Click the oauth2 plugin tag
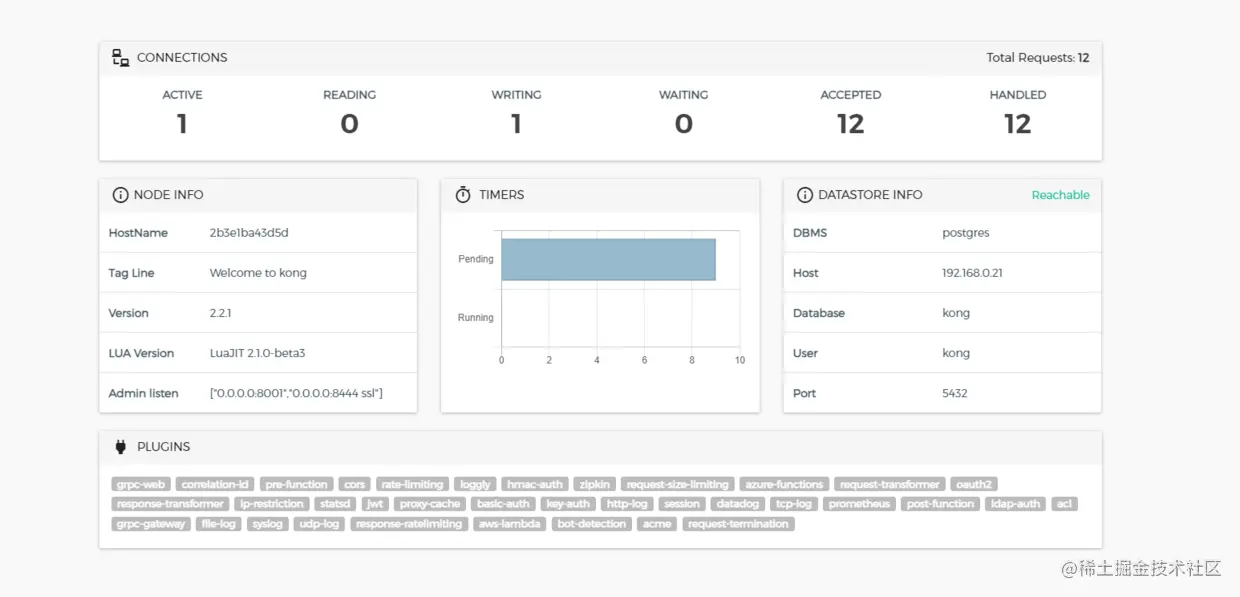This screenshot has width=1240, height=597. [974, 484]
